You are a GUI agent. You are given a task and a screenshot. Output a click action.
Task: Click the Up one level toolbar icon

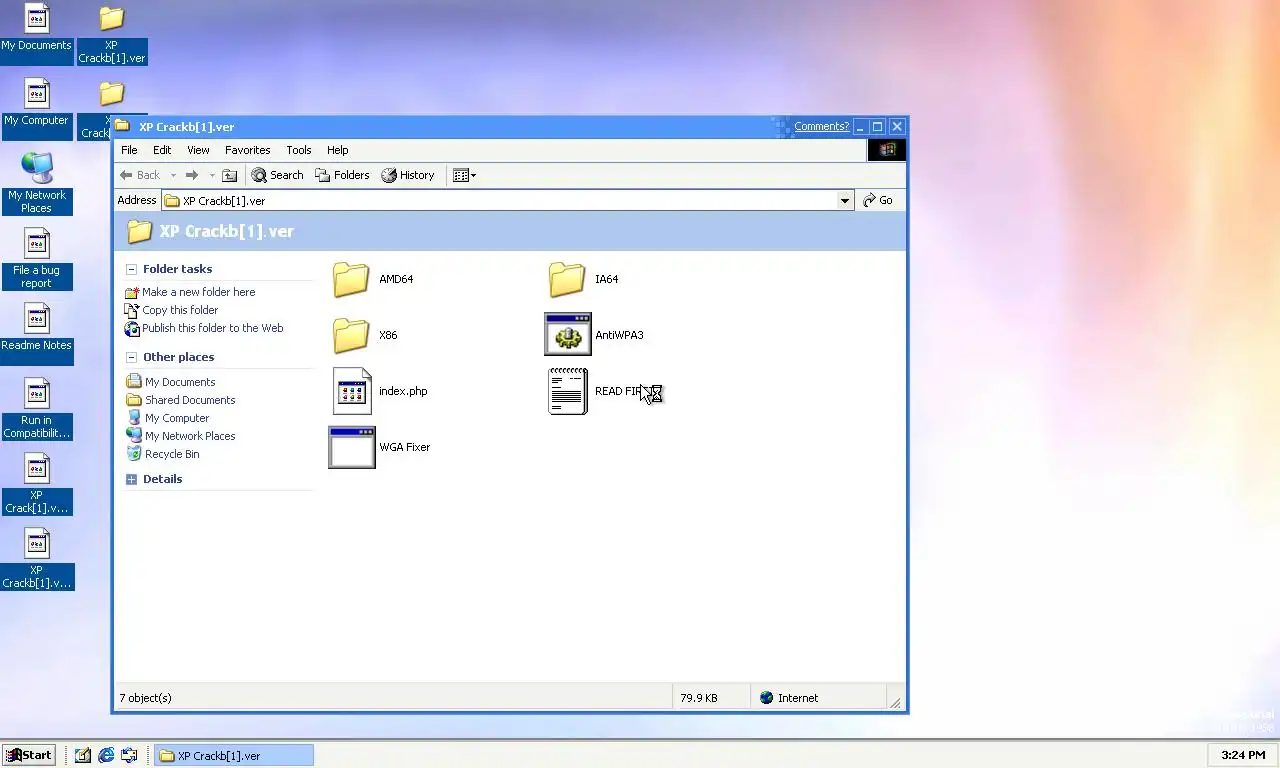[229, 175]
